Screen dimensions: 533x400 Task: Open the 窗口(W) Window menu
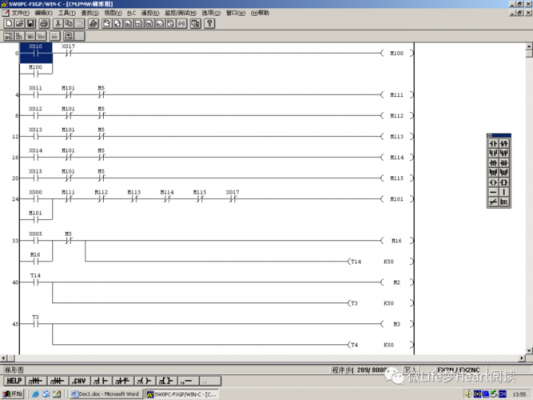236,13
